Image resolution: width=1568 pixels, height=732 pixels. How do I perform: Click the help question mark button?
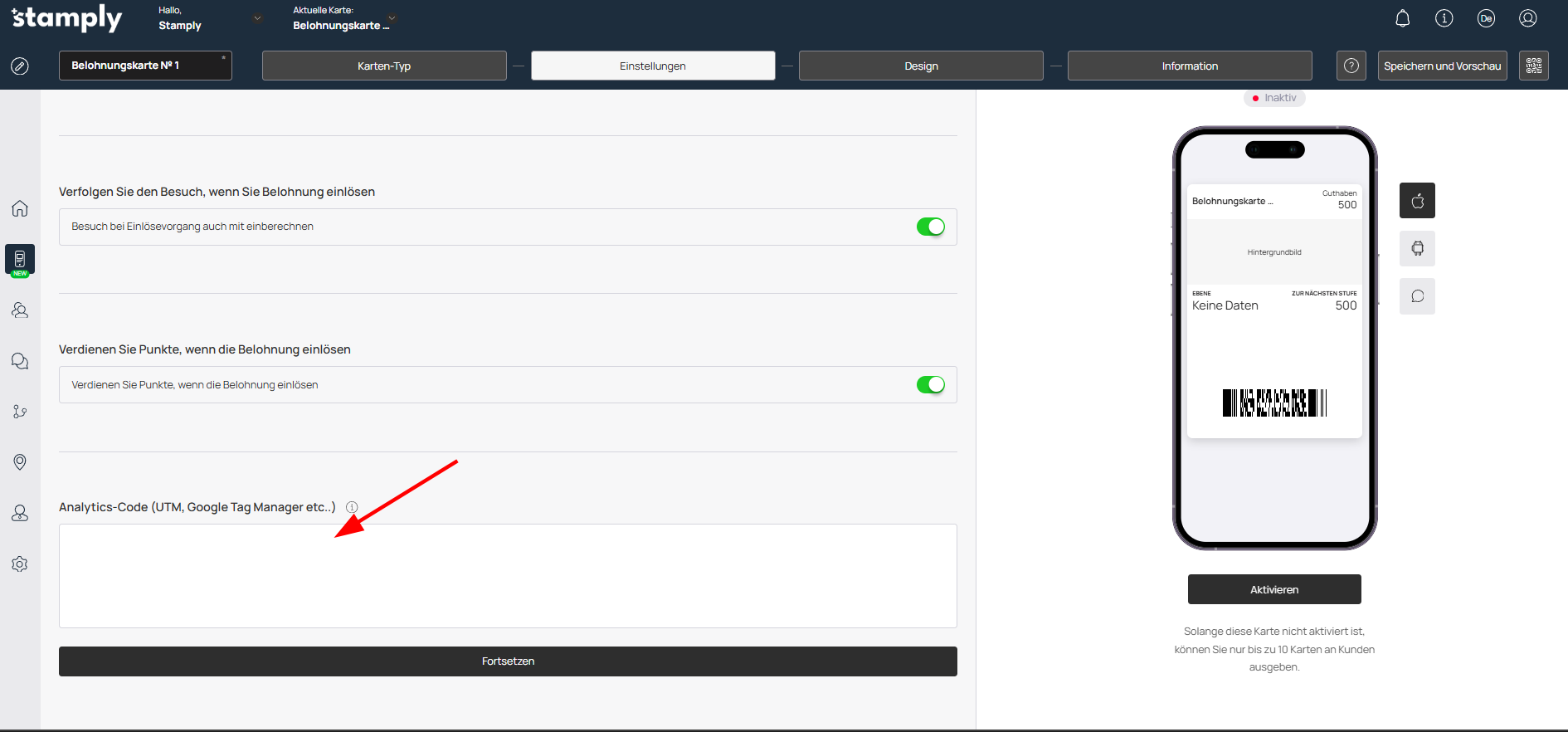point(1351,66)
